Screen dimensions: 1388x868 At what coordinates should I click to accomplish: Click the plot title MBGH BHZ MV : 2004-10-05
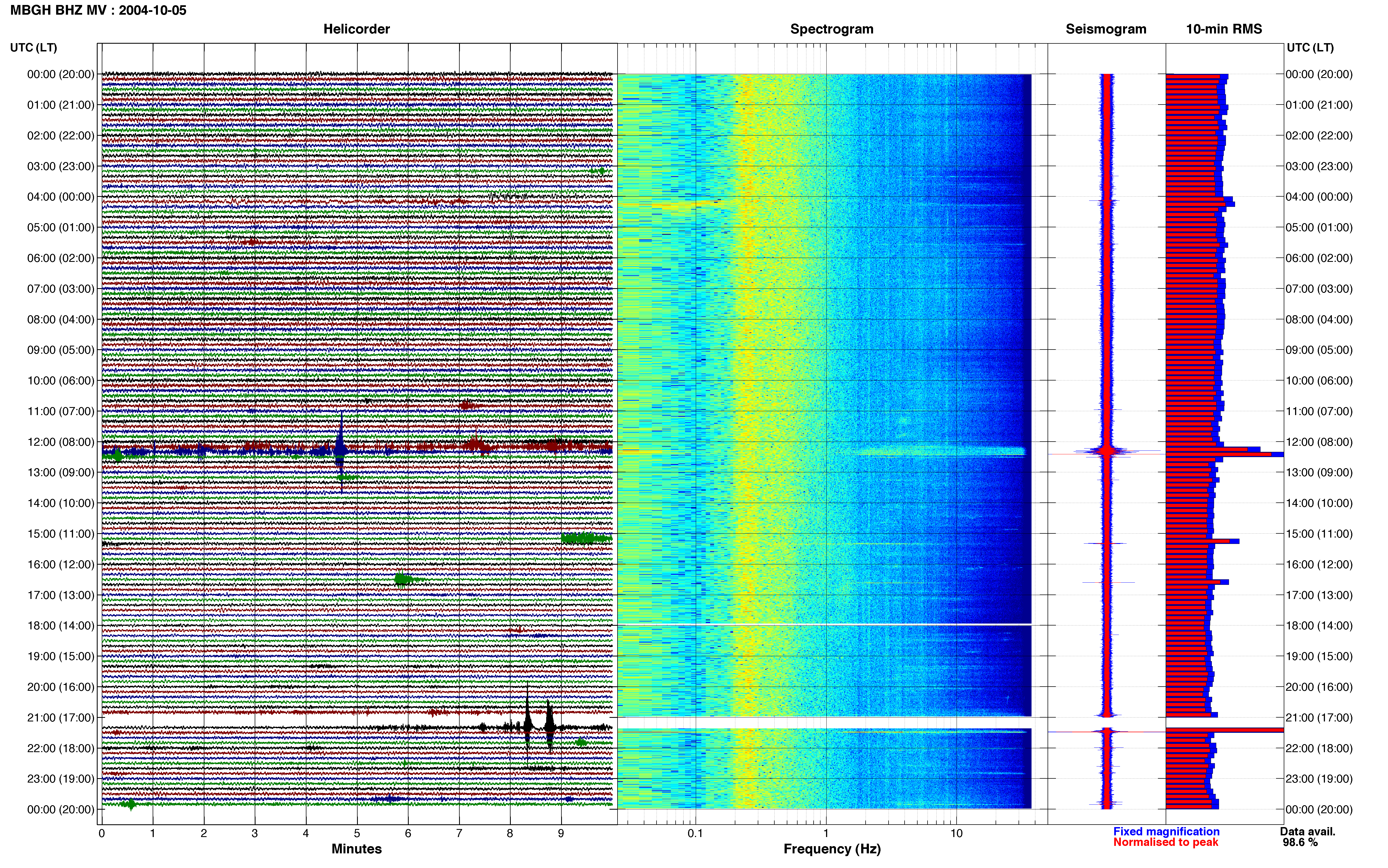coord(98,10)
